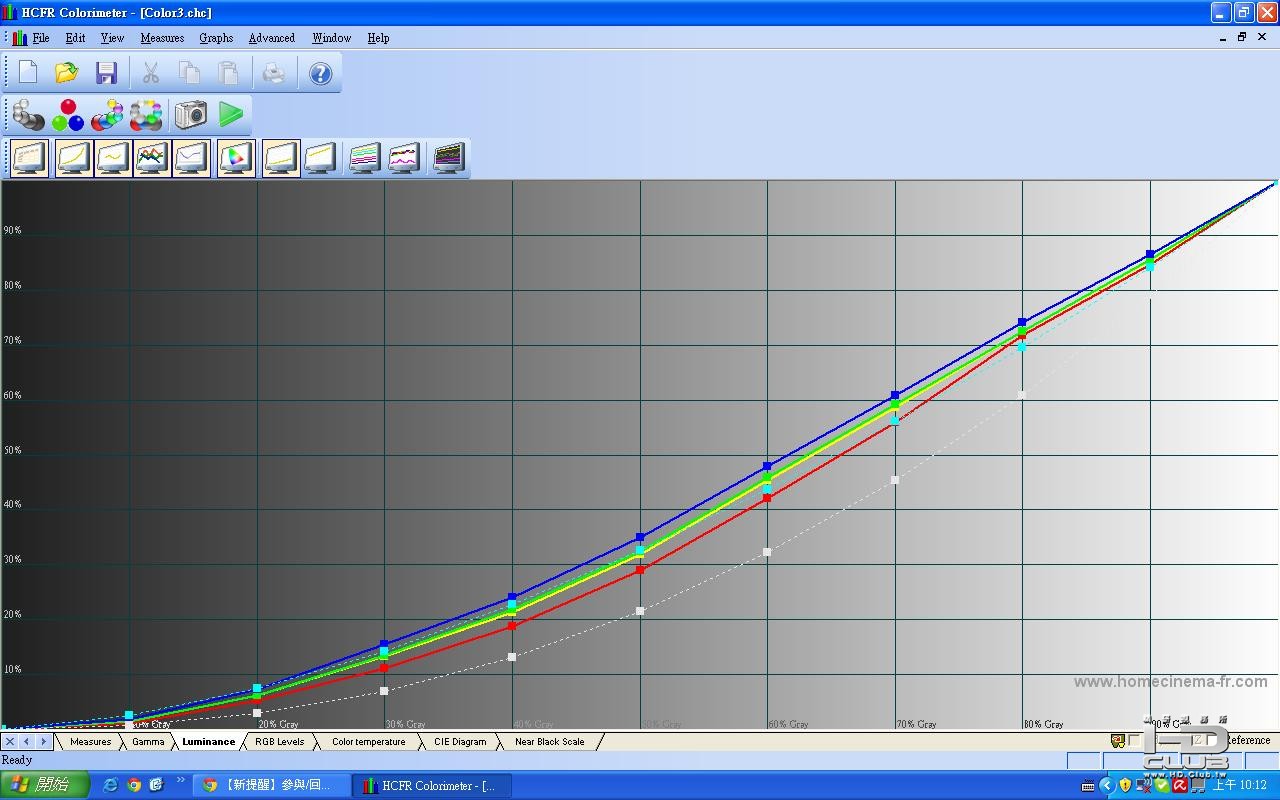The width and height of the screenshot is (1280, 800).
Task: Toggle the RGB levels view toolbar button
Action: [x=151, y=158]
